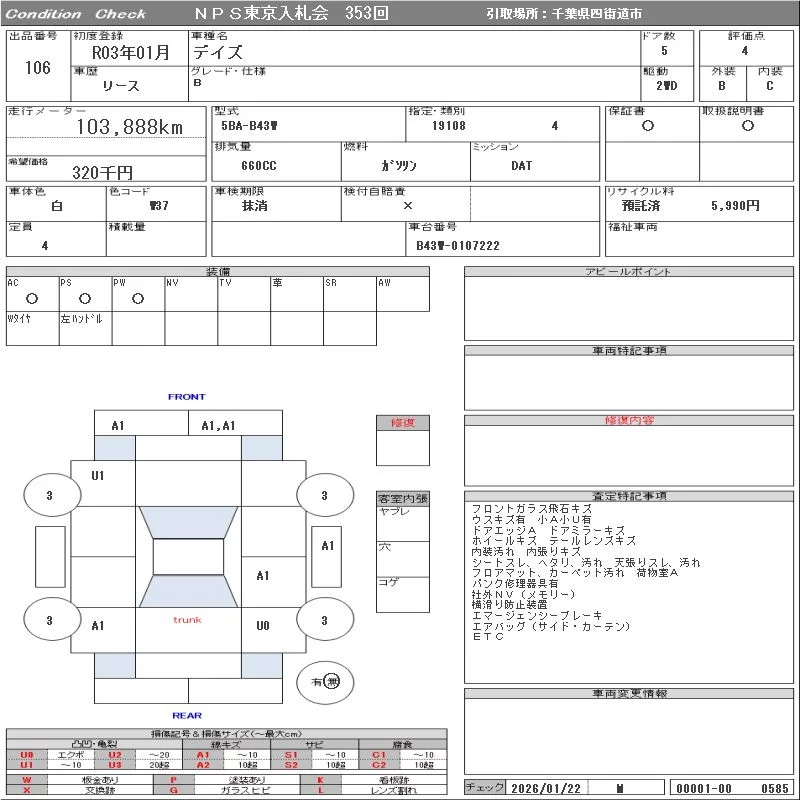The width and height of the screenshot is (800, 800).
Task: Click the 保証書 circle mark
Action: 648,126
